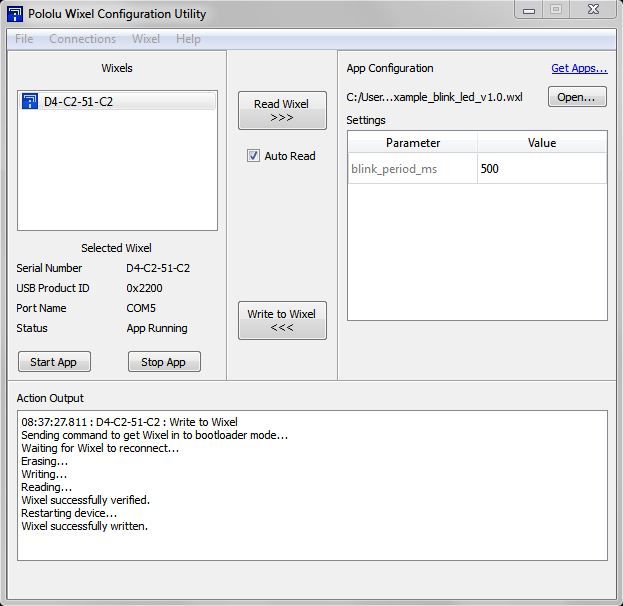623x606 pixels.
Task: Open the Help menu
Action: 188,39
